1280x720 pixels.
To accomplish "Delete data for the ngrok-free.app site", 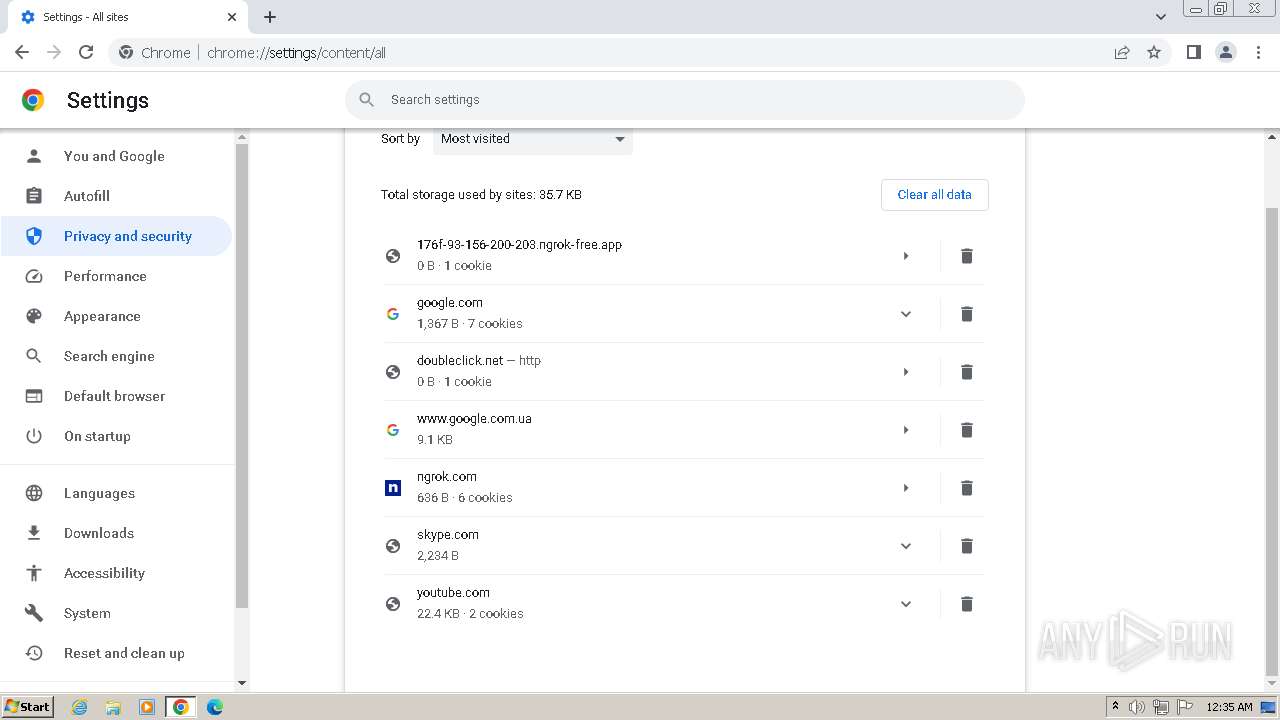I will coord(966,256).
